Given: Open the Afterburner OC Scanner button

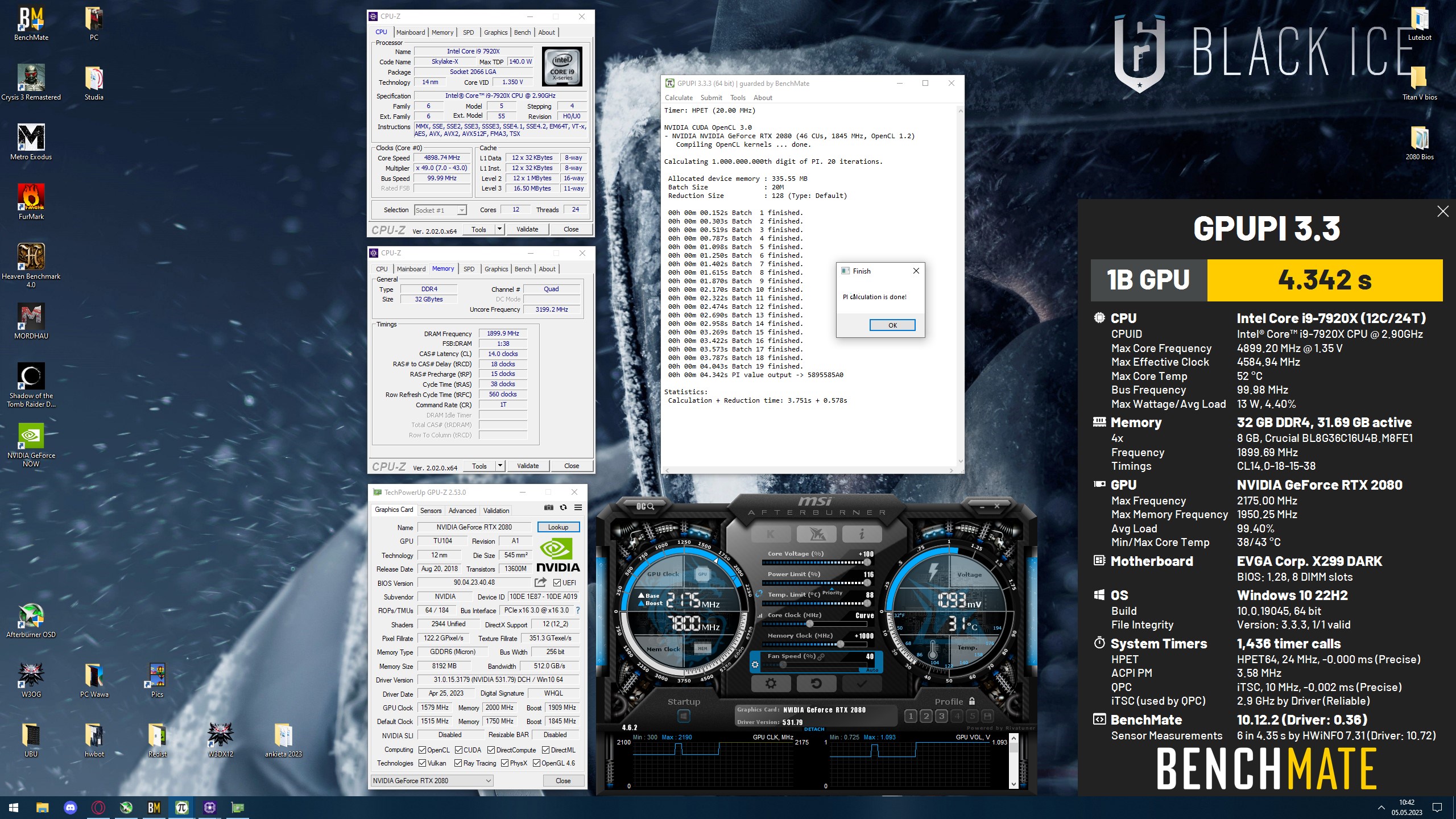Looking at the screenshot, I should [645, 506].
